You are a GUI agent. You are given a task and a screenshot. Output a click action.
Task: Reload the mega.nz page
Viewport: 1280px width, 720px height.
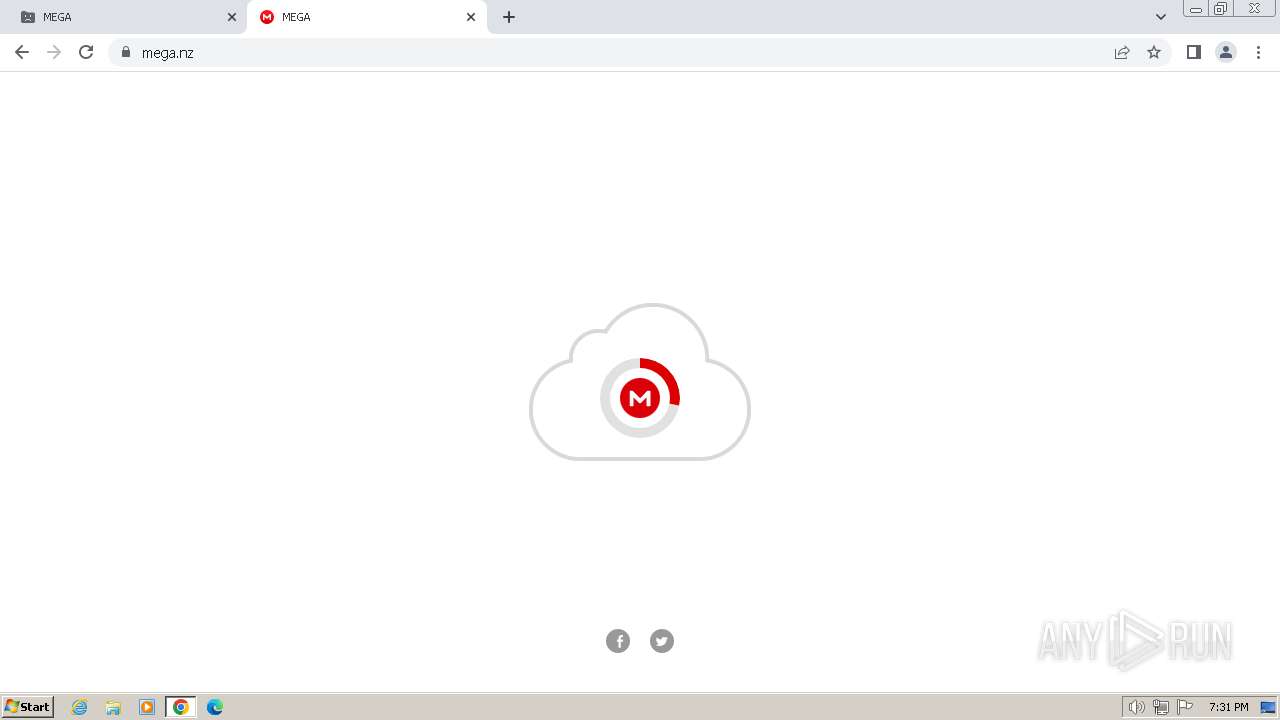click(86, 52)
